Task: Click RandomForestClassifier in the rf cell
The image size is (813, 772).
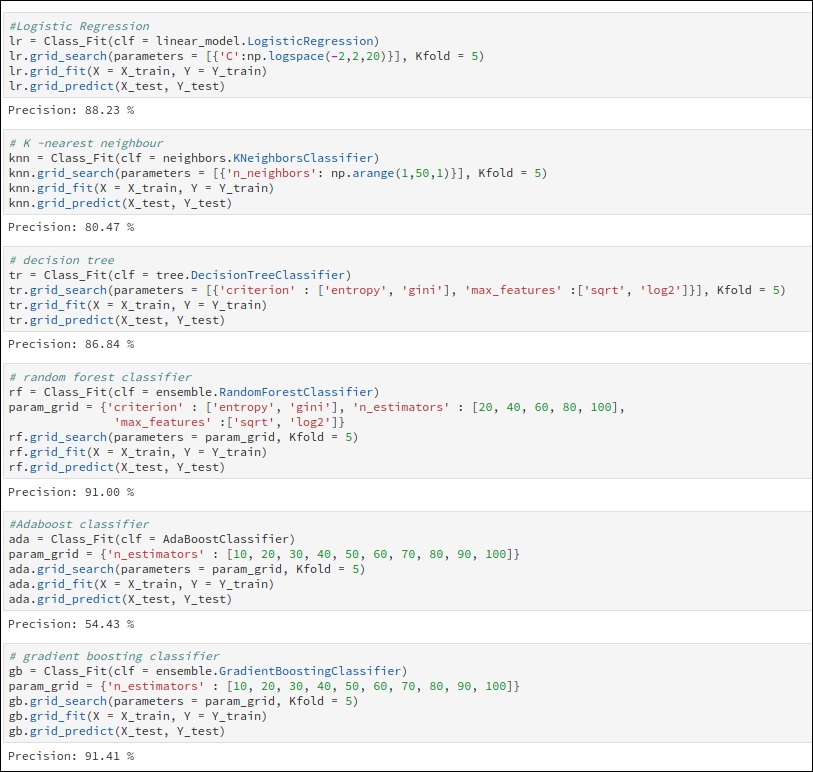Action: point(296,392)
